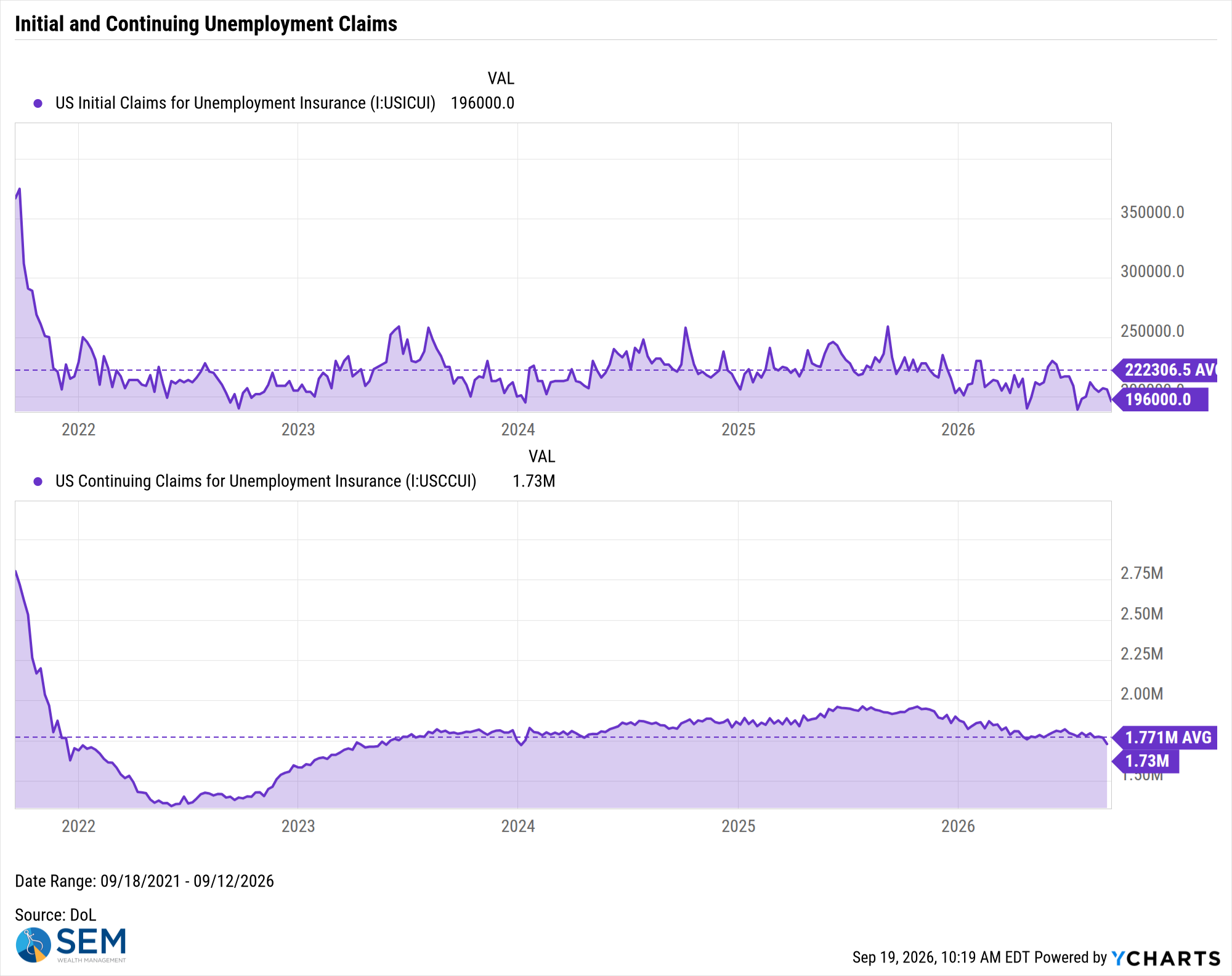The image size is (1232, 976).
Task: Click the 2024 x-axis label on the top chart
Action: pyautogui.click(x=518, y=430)
